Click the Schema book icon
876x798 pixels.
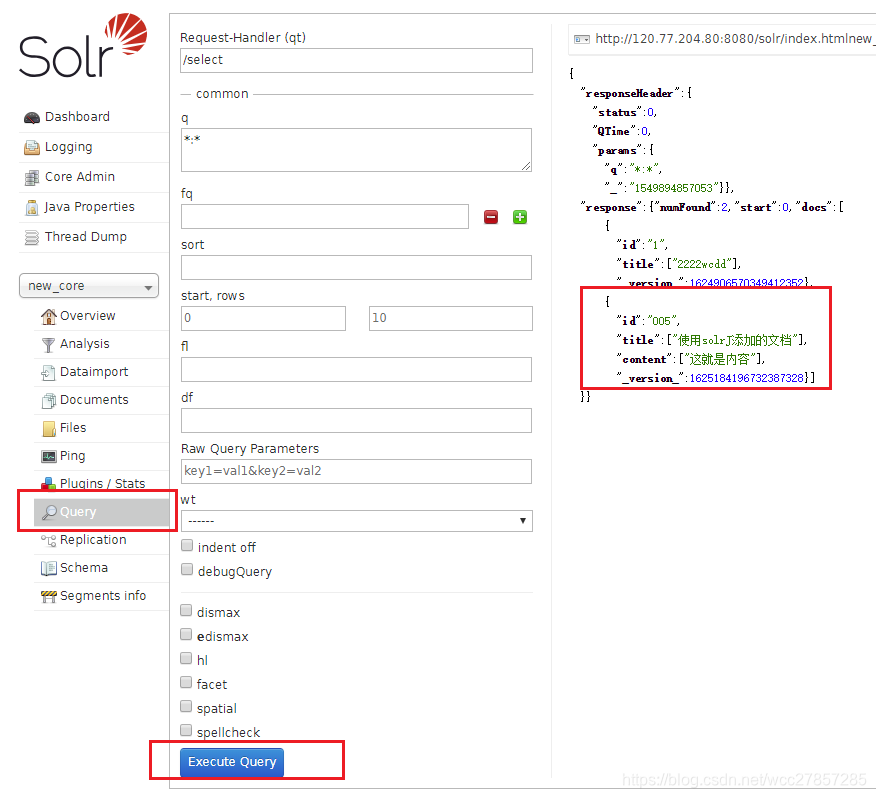[49, 568]
